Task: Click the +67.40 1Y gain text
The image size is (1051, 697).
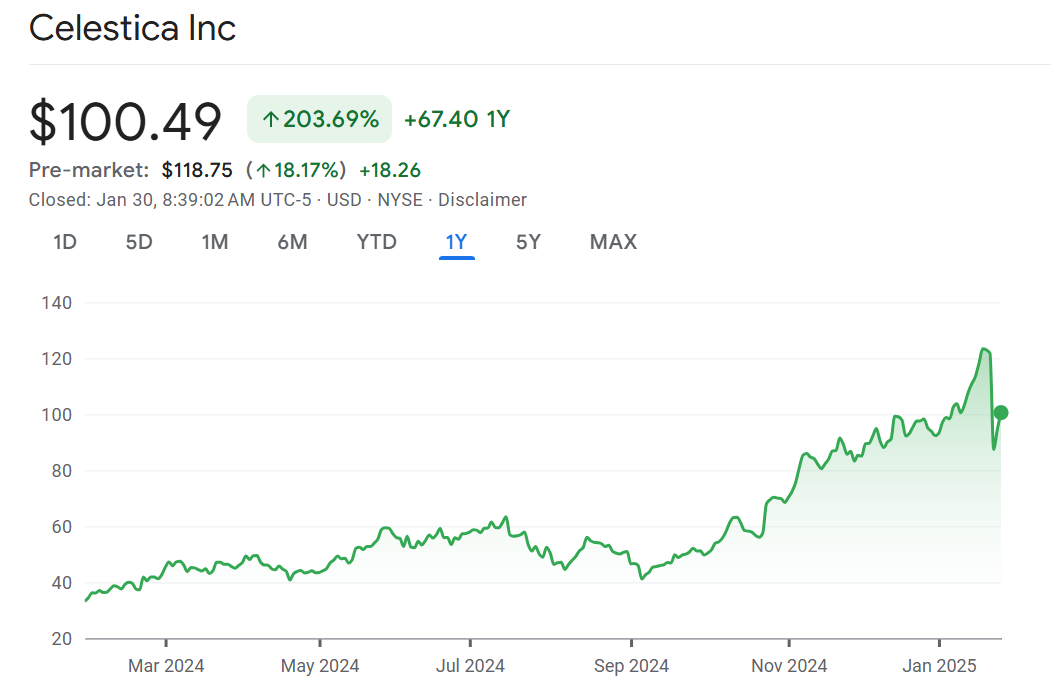Action: [x=457, y=120]
